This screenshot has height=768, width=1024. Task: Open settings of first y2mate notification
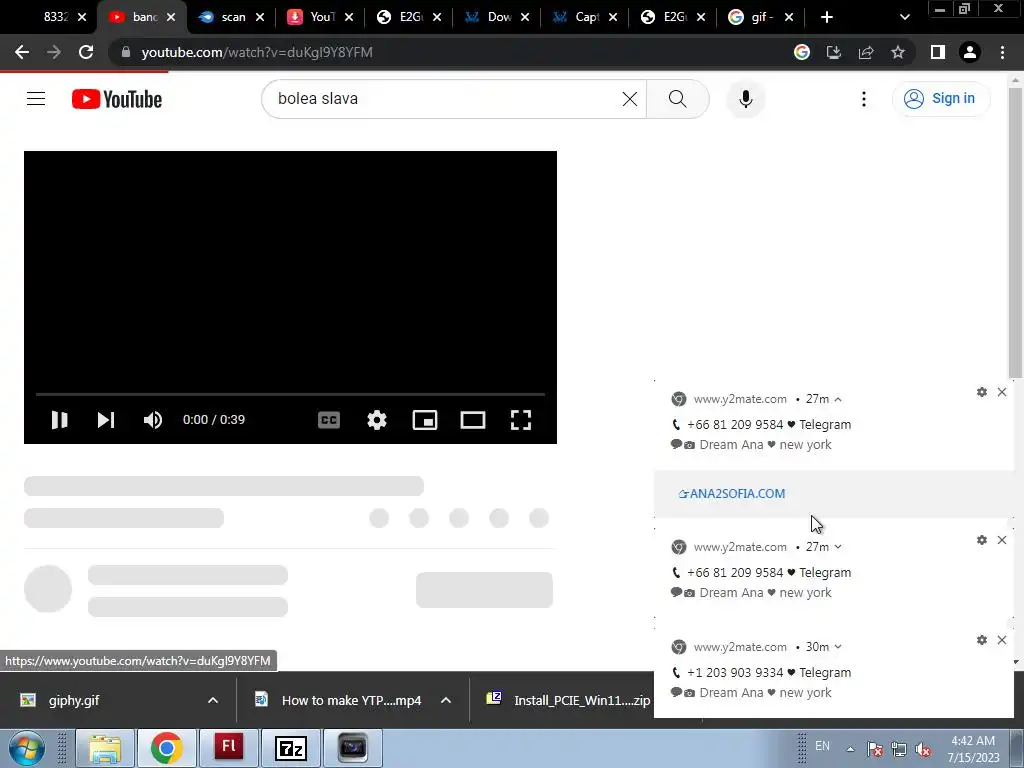tap(982, 392)
